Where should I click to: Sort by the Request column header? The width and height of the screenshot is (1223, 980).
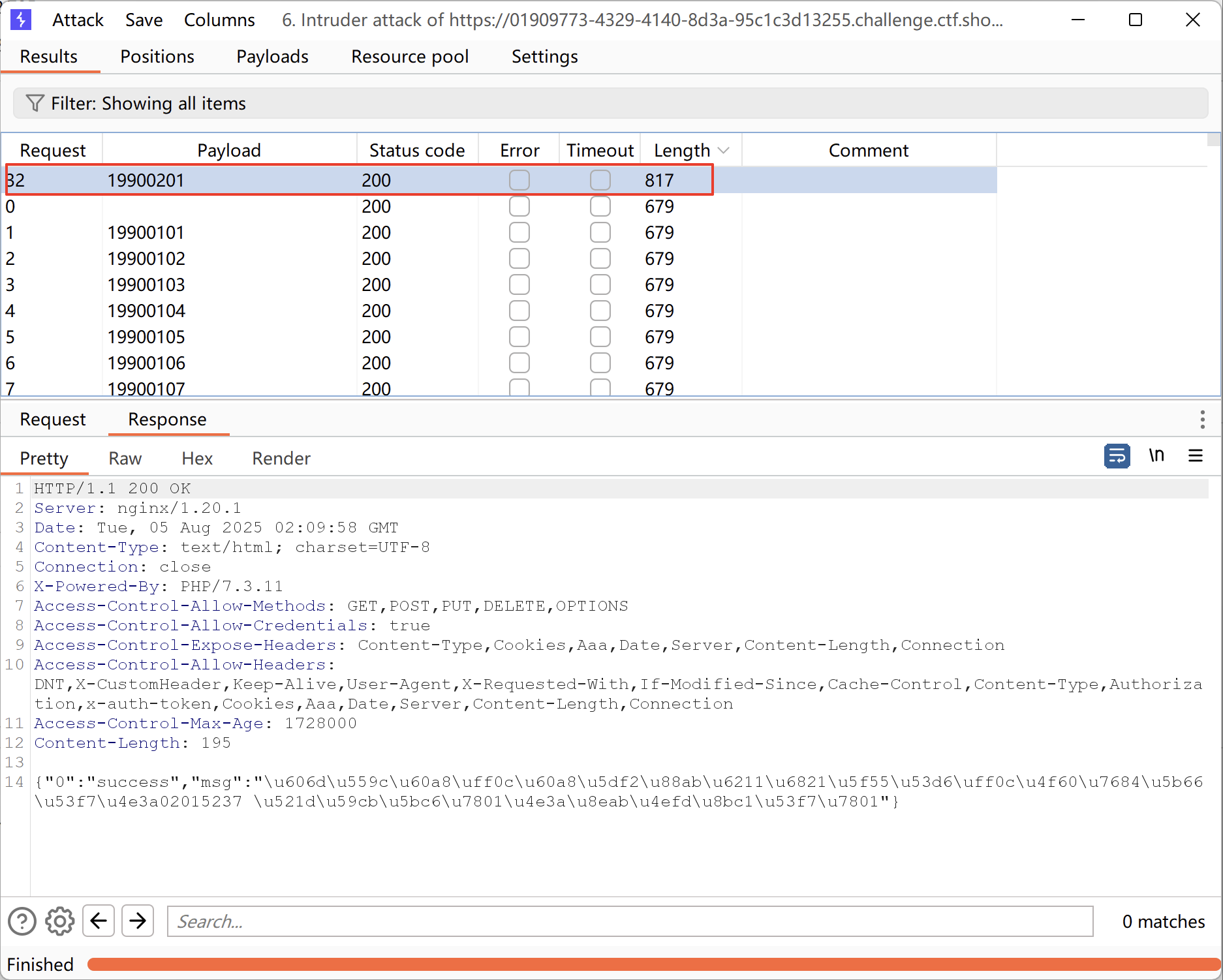[x=53, y=151]
